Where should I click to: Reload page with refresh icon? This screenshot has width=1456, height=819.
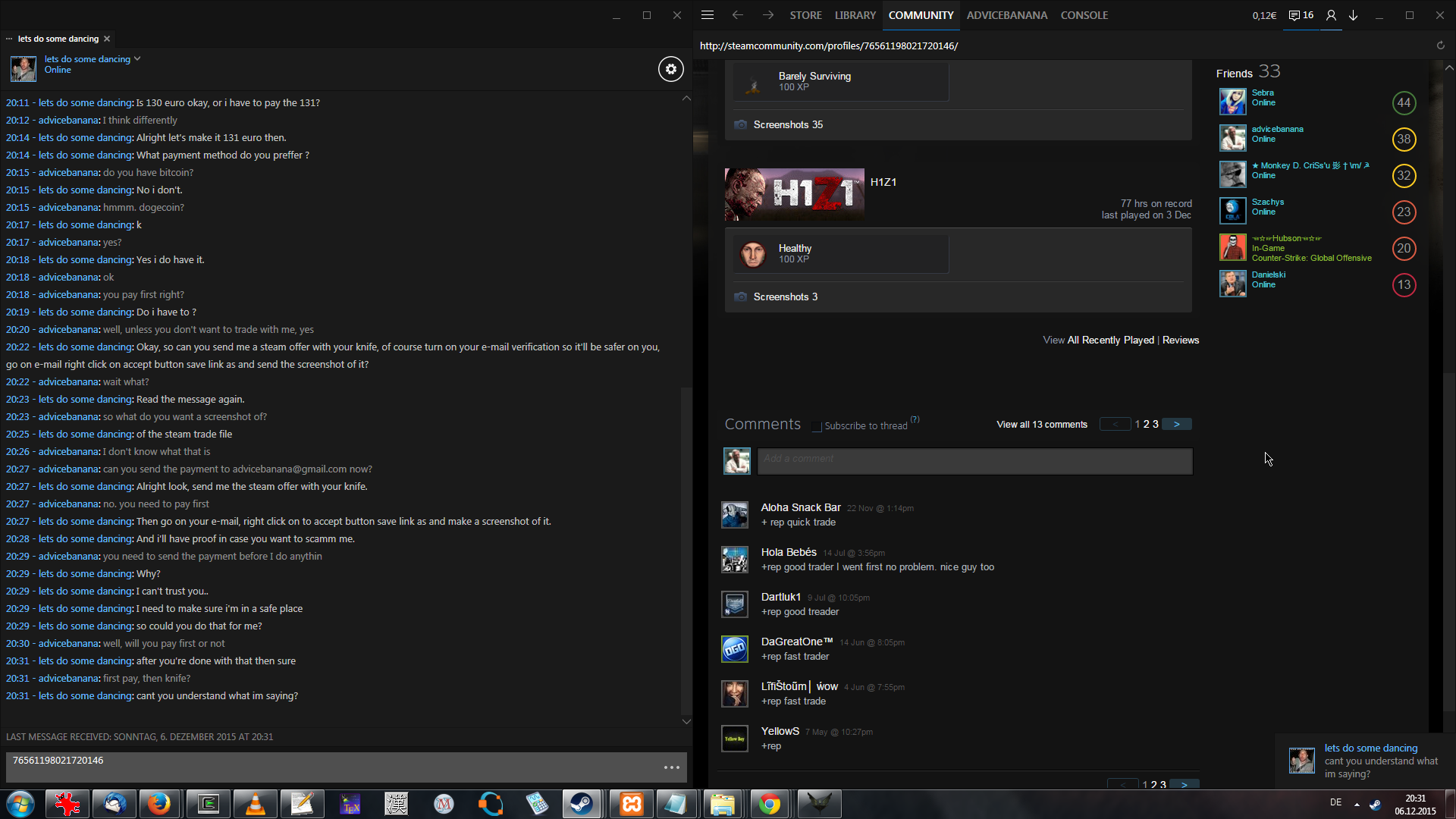[x=1440, y=45]
